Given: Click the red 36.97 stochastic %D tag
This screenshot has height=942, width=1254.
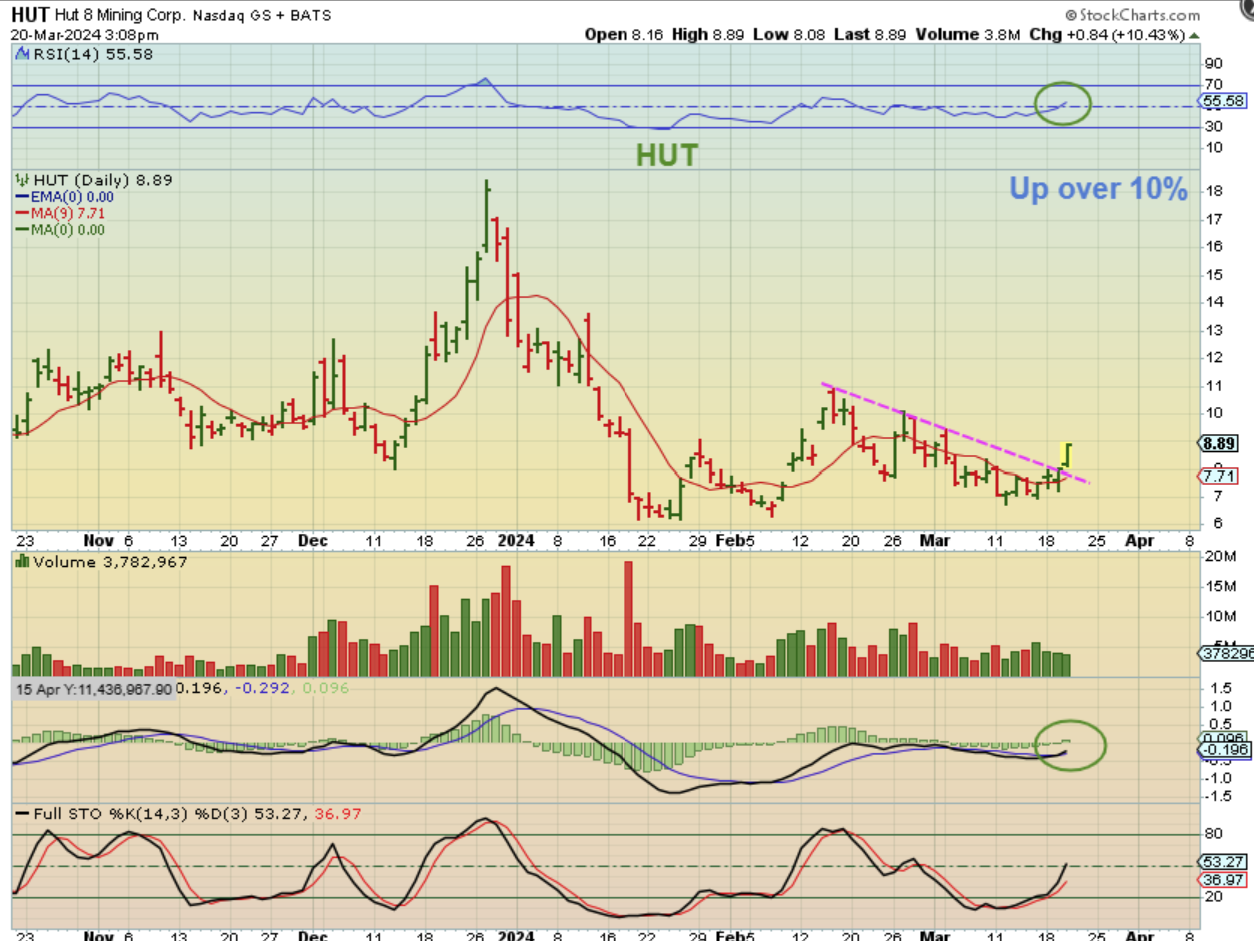Looking at the screenshot, I should coord(1222,879).
